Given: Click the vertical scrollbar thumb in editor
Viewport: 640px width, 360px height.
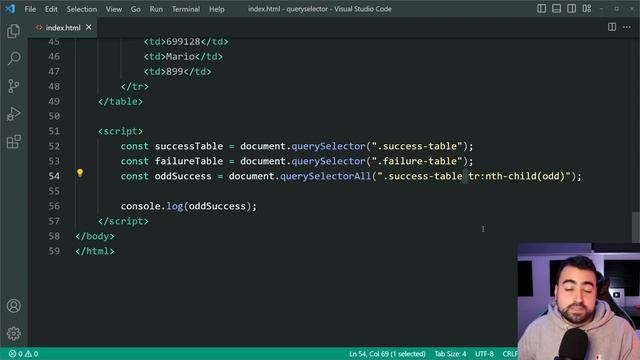Looking at the screenshot, I should [636, 227].
